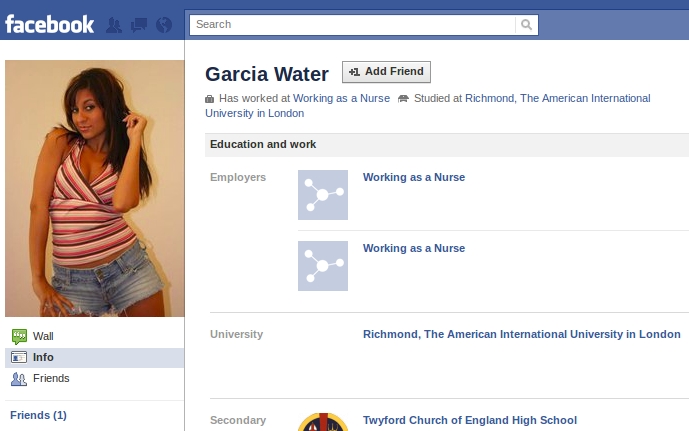689x431 pixels.
Task: Open messages icon in header
Action: tap(139, 25)
